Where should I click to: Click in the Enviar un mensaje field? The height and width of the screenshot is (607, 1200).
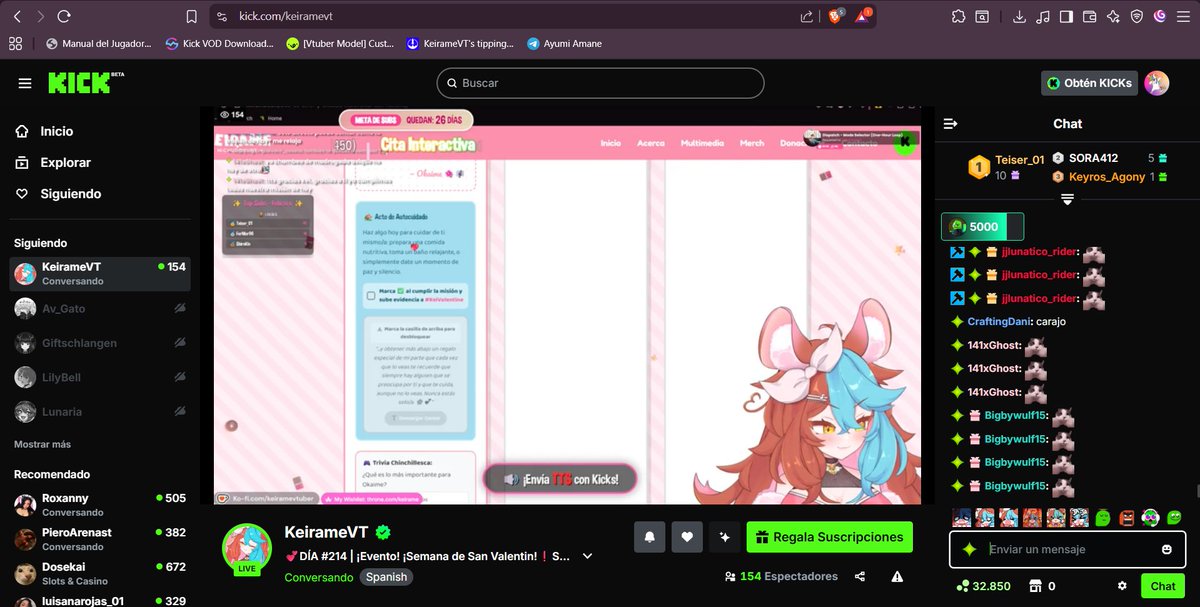(x=1067, y=549)
